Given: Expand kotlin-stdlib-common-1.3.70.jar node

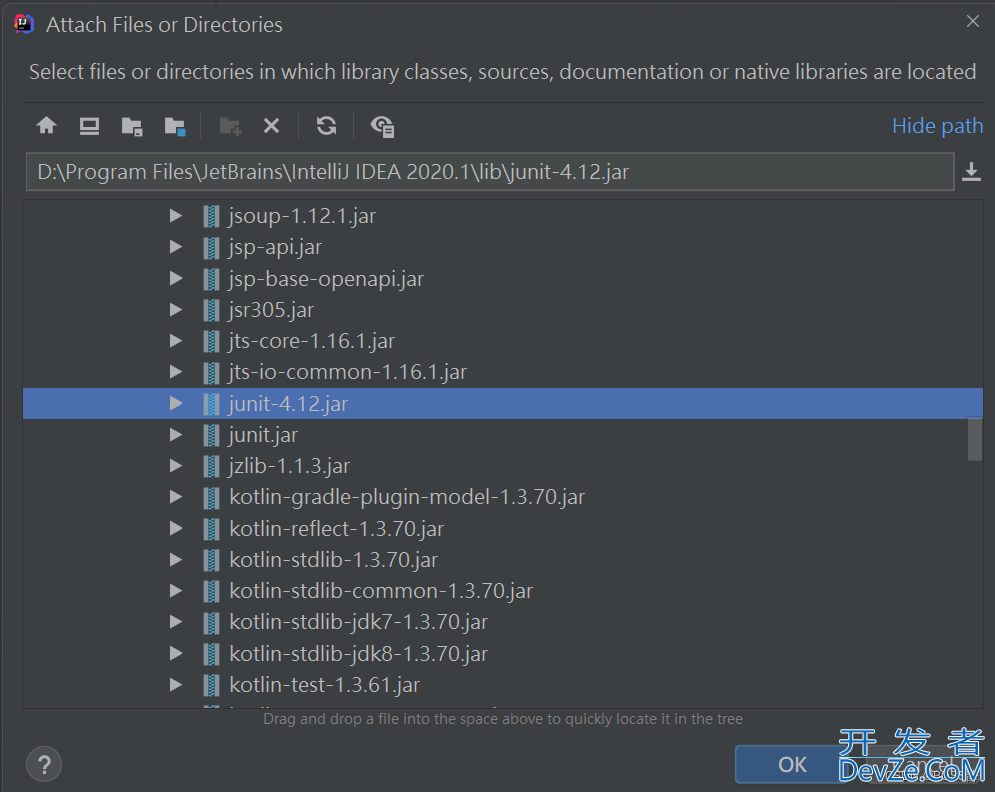Looking at the screenshot, I should (176, 591).
